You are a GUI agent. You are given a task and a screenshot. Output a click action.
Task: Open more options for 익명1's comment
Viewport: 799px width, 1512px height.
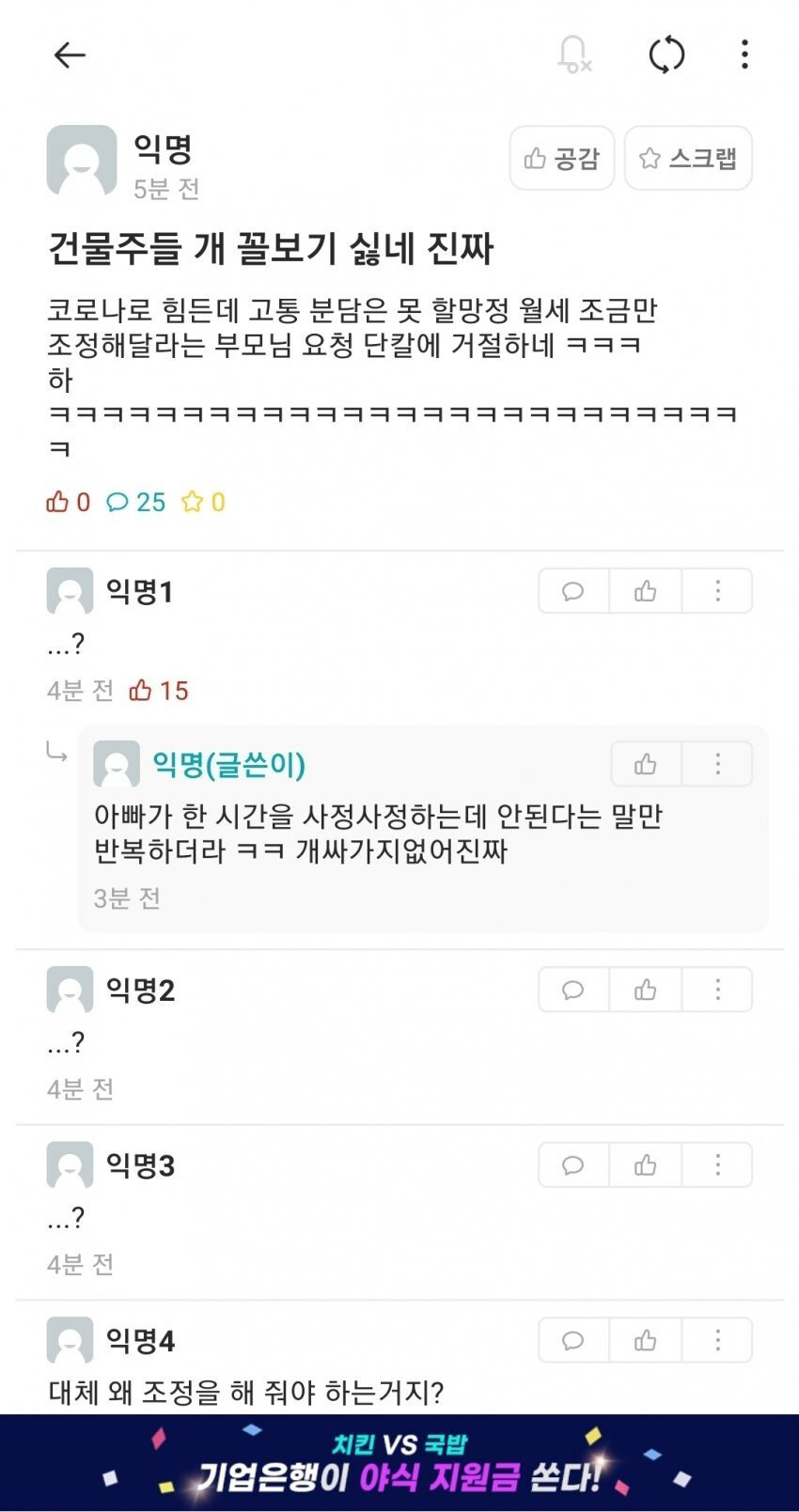[717, 591]
